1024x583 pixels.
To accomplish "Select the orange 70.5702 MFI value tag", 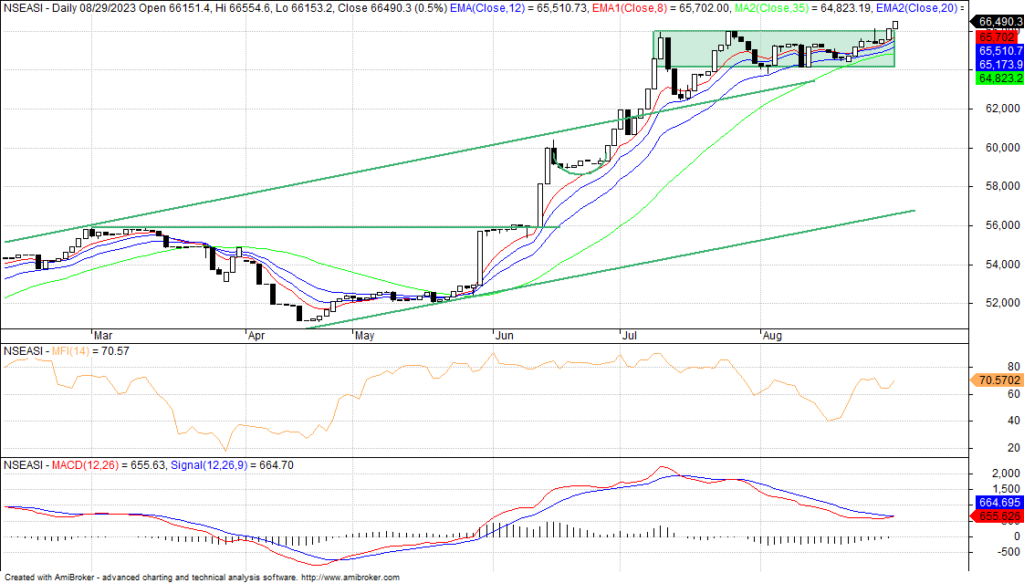I will (x=994, y=380).
